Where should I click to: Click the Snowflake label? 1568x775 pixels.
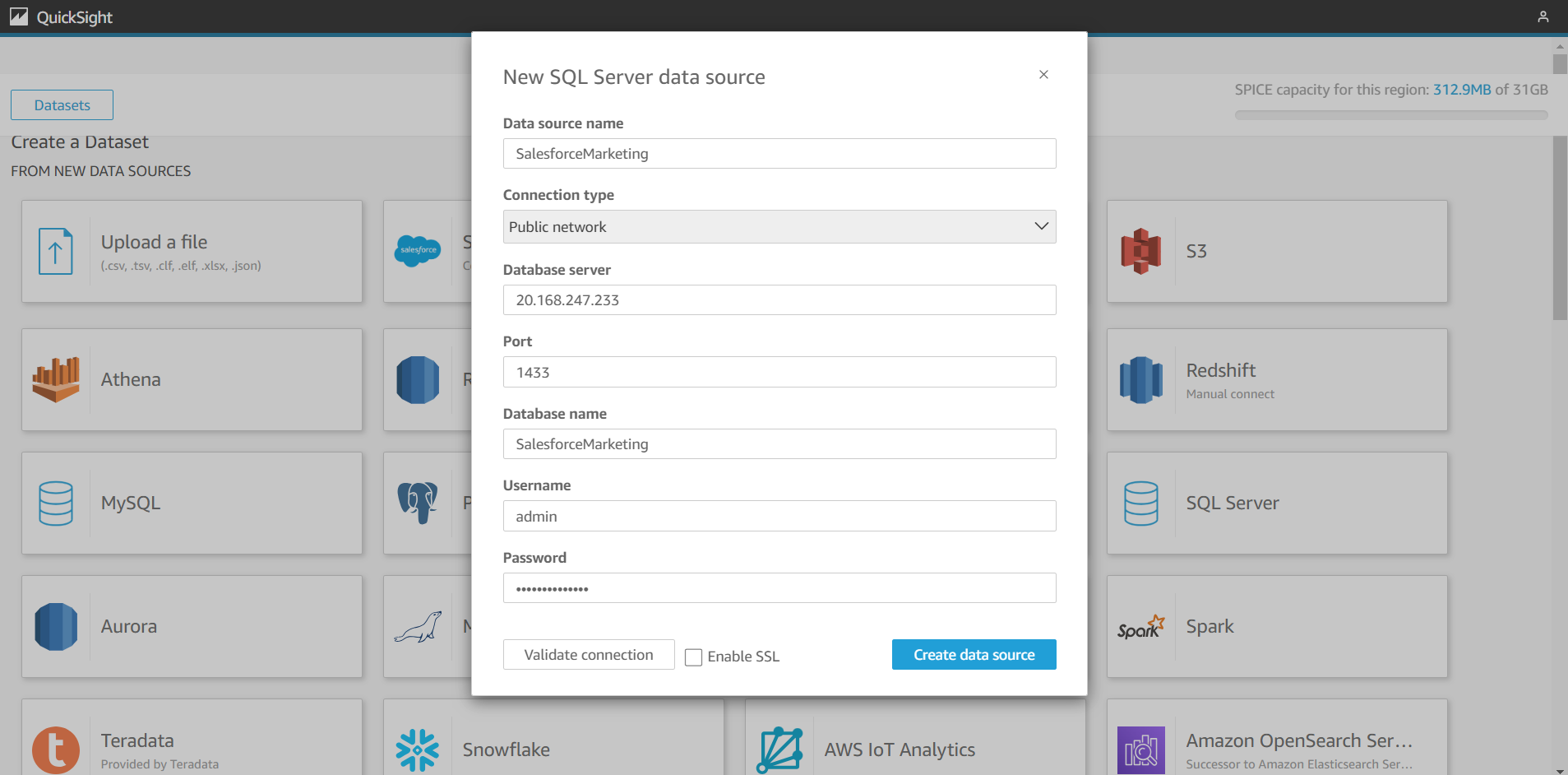506,749
